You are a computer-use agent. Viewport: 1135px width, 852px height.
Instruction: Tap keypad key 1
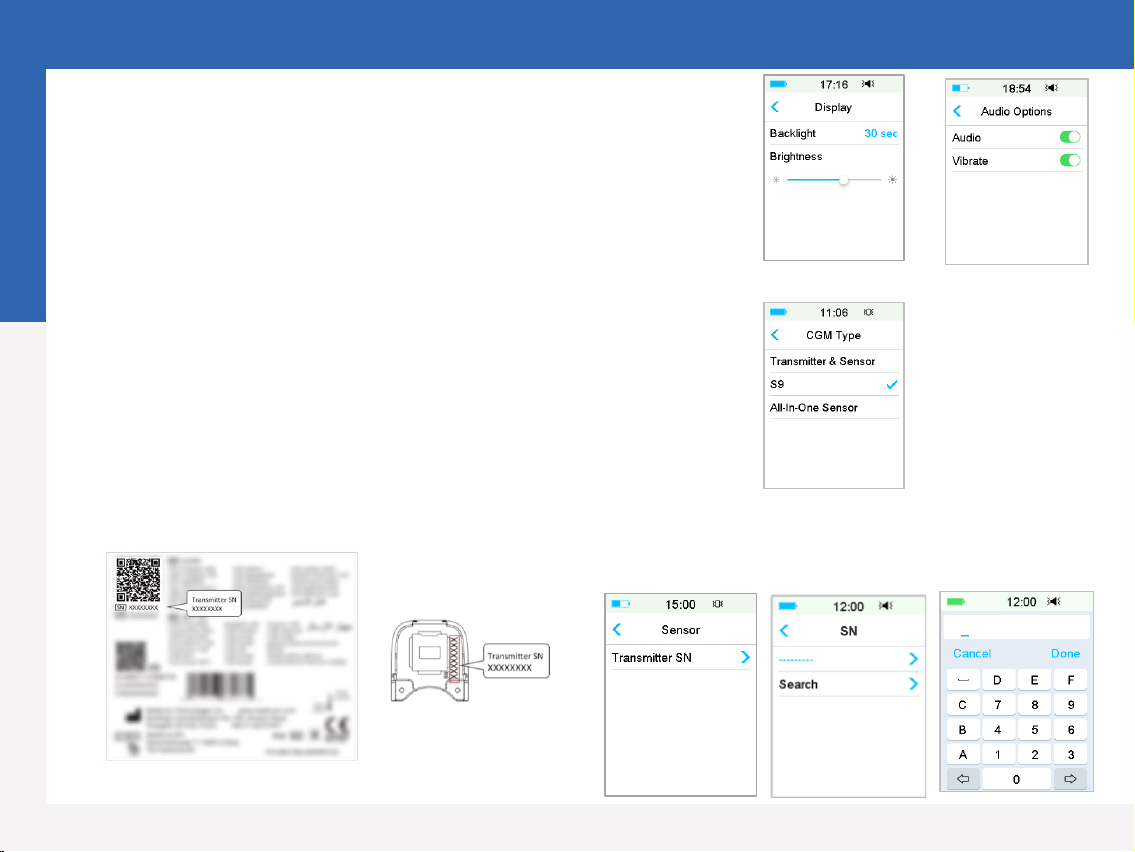[x=998, y=754]
